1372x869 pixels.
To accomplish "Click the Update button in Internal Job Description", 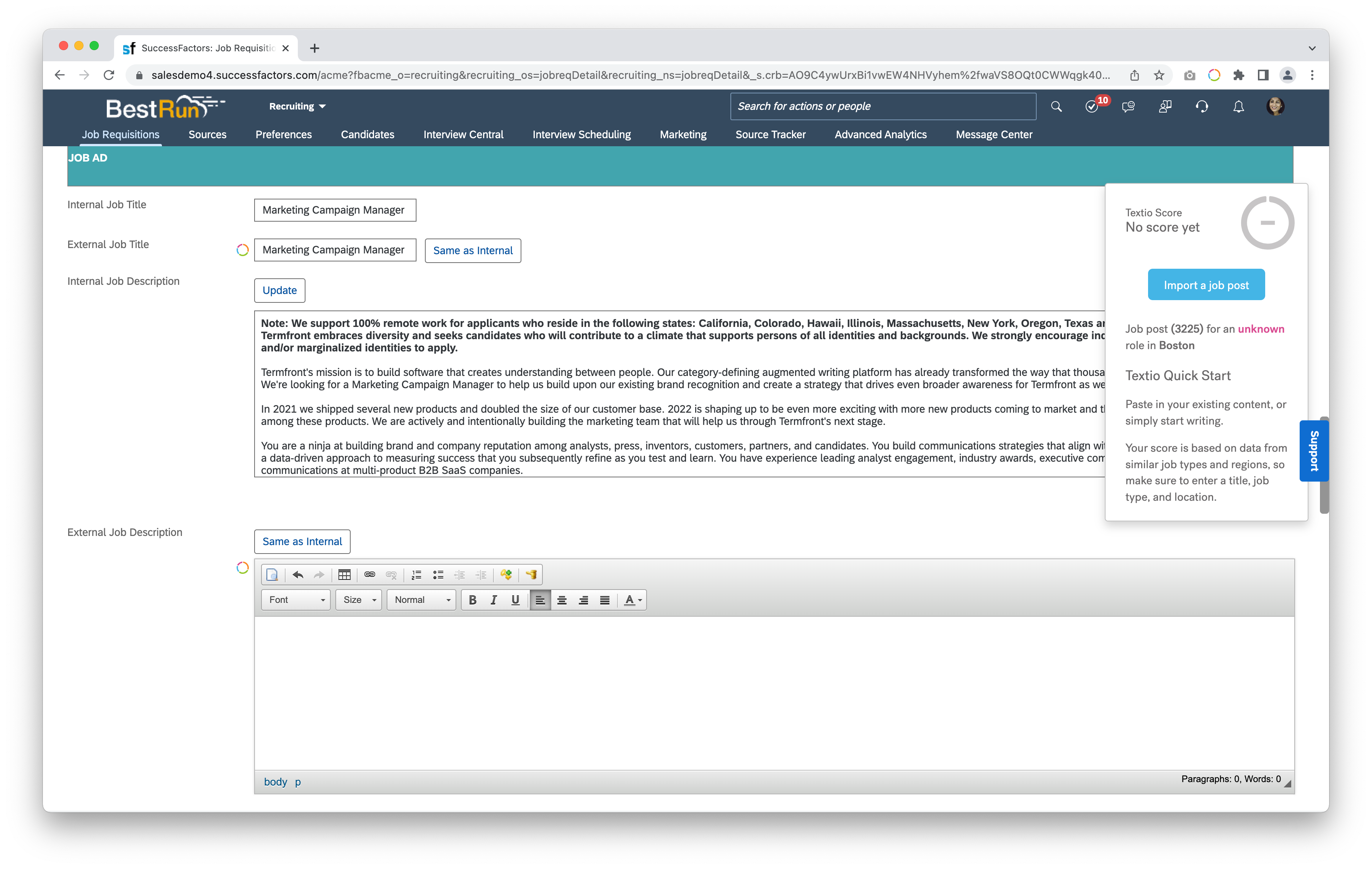I will tap(279, 290).
